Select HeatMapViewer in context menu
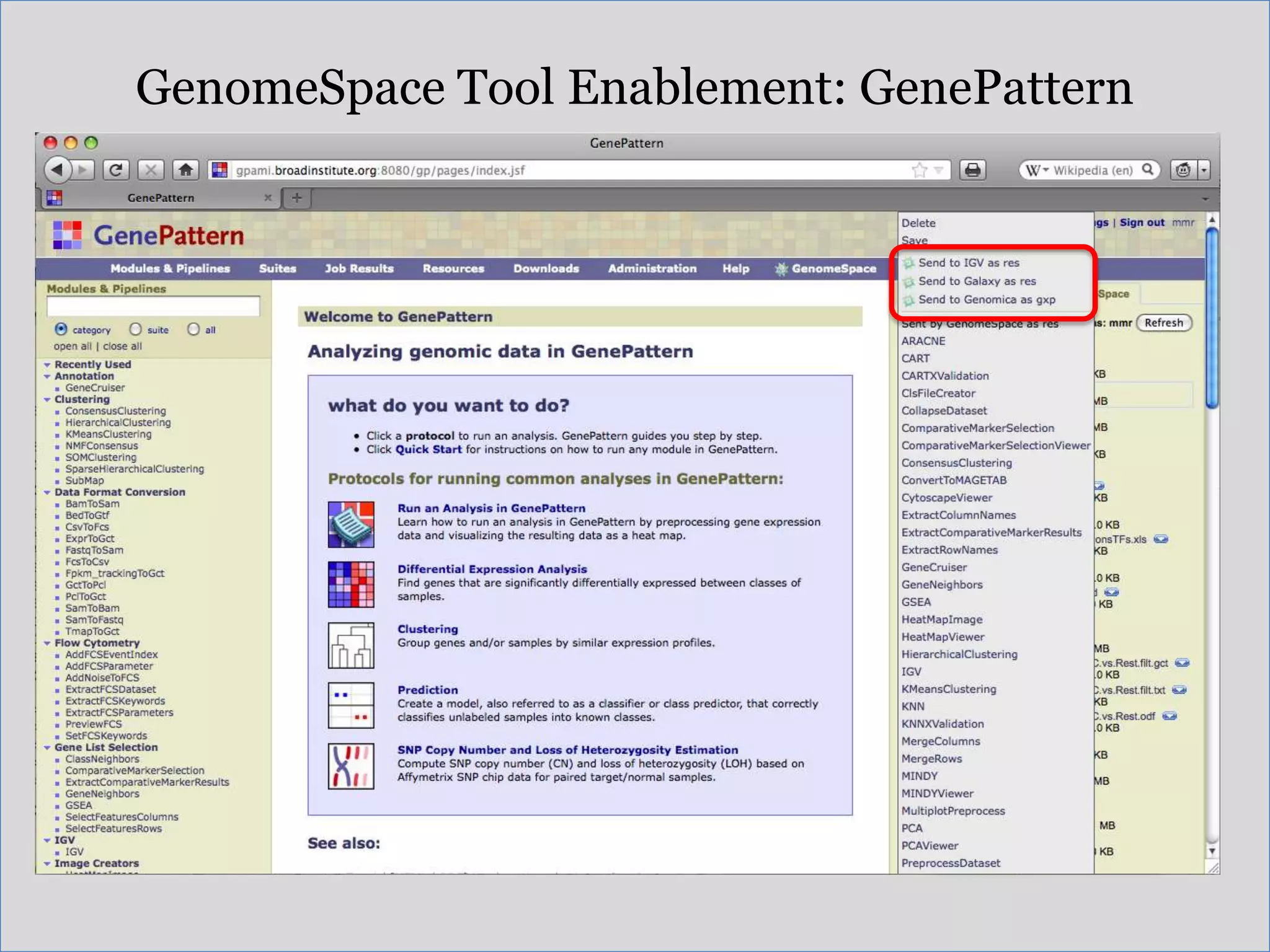 pos(943,637)
